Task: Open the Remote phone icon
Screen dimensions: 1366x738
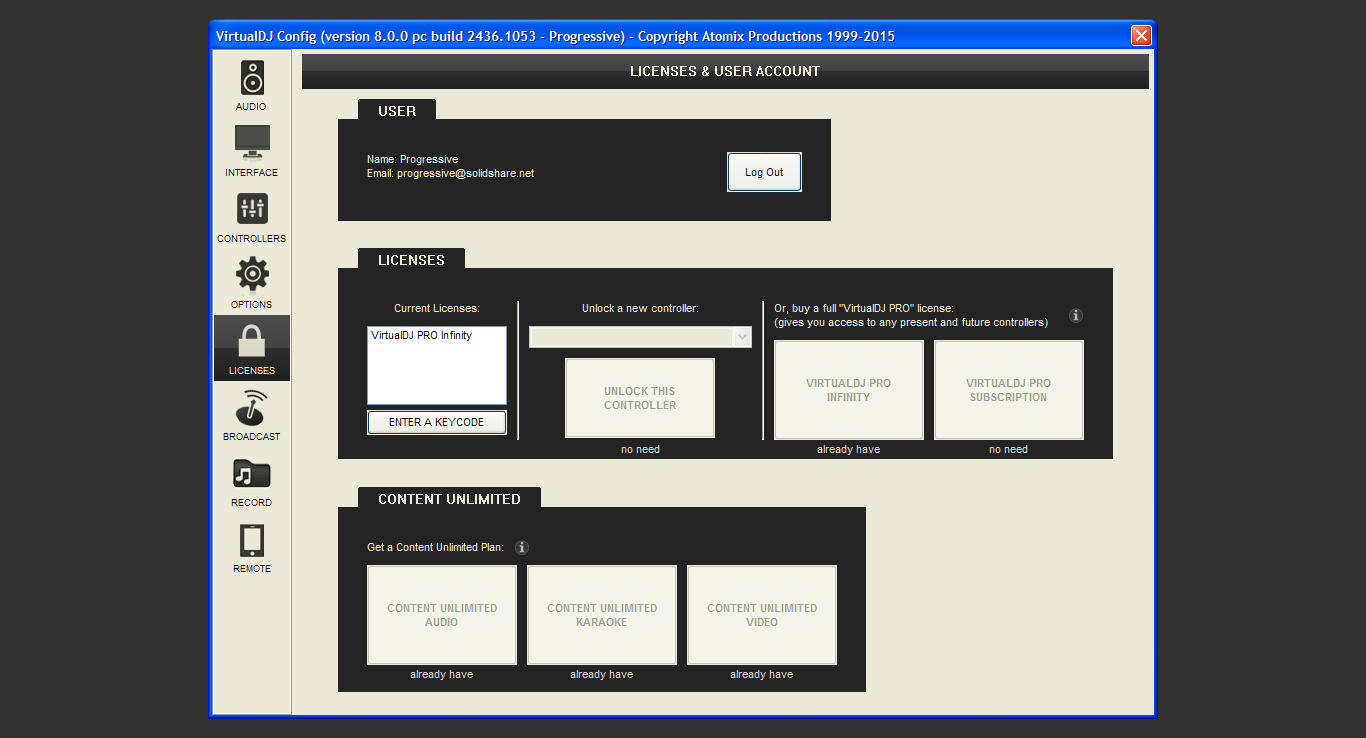Action: pos(252,541)
